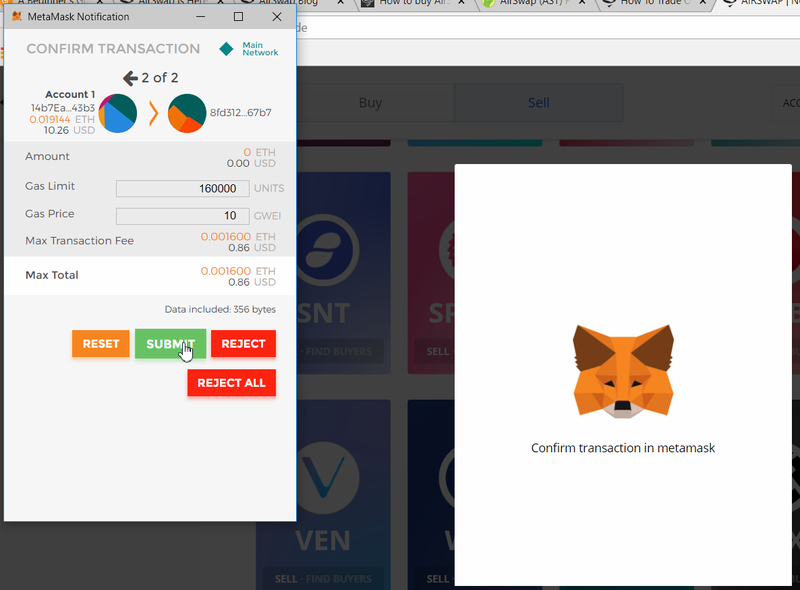Click the Max Total label
This screenshot has width=800, height=590.
point(52,275)
